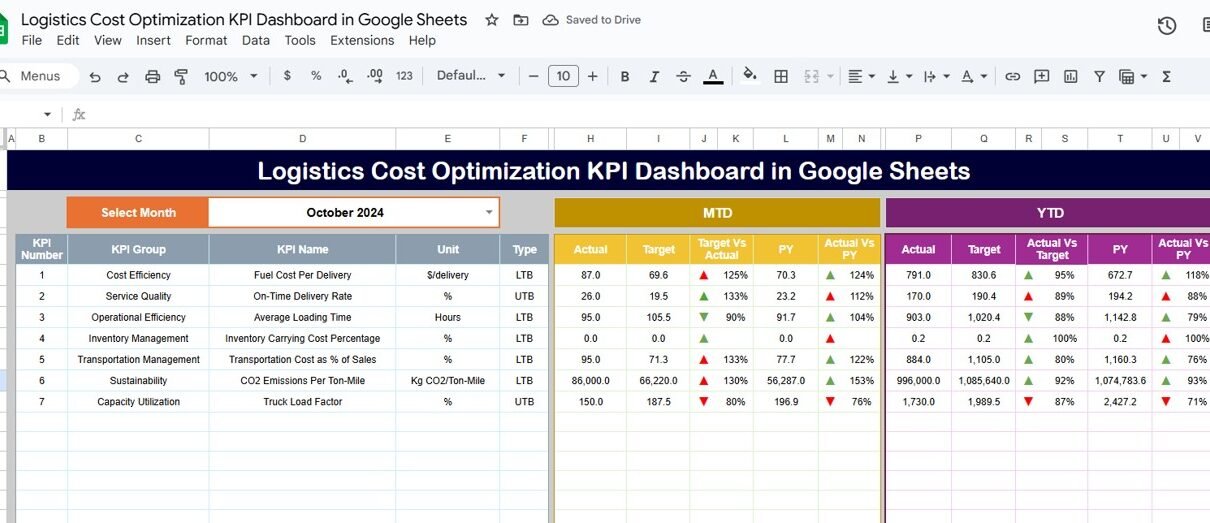Toggle italic formatting
The image size is (1210, 523).
654,77
